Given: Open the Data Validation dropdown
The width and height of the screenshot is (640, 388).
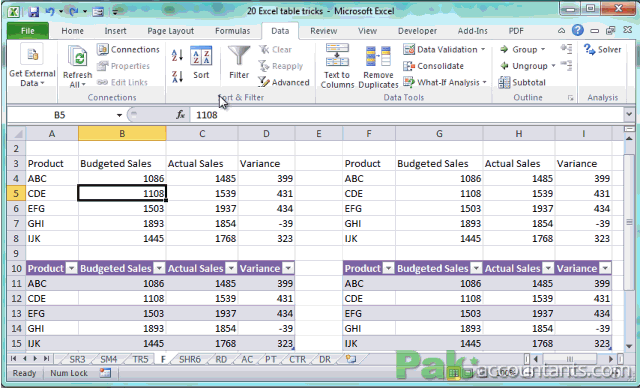Looking at the screenshot, I should coord(444,49).
